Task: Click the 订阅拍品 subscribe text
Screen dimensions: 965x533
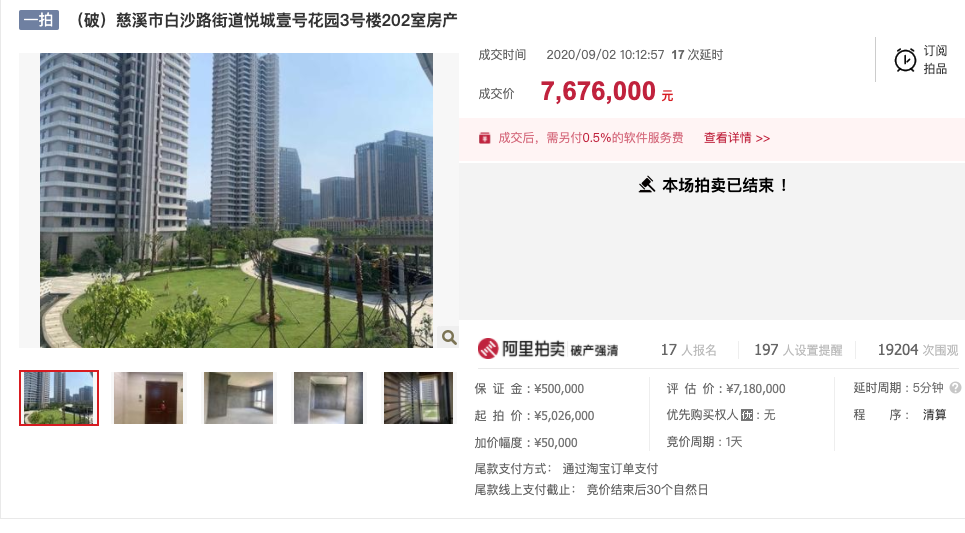Action: (935, 60)
